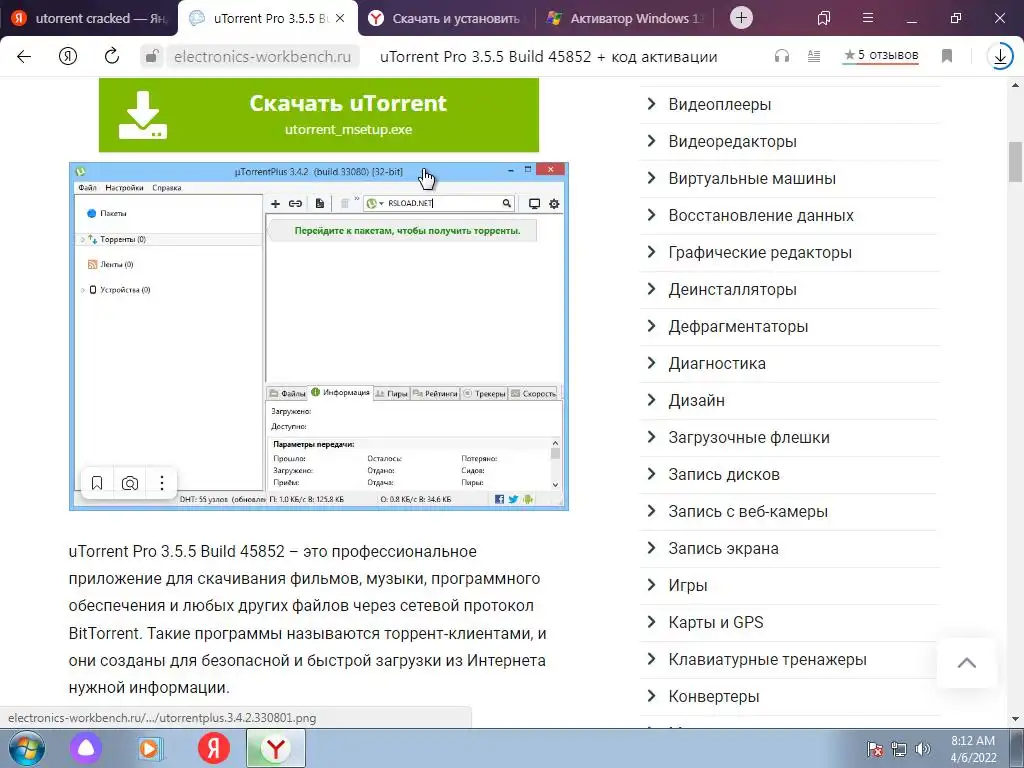Click the scrollbar down arrow
The image size is (1024, 768).
(1016, 719)
